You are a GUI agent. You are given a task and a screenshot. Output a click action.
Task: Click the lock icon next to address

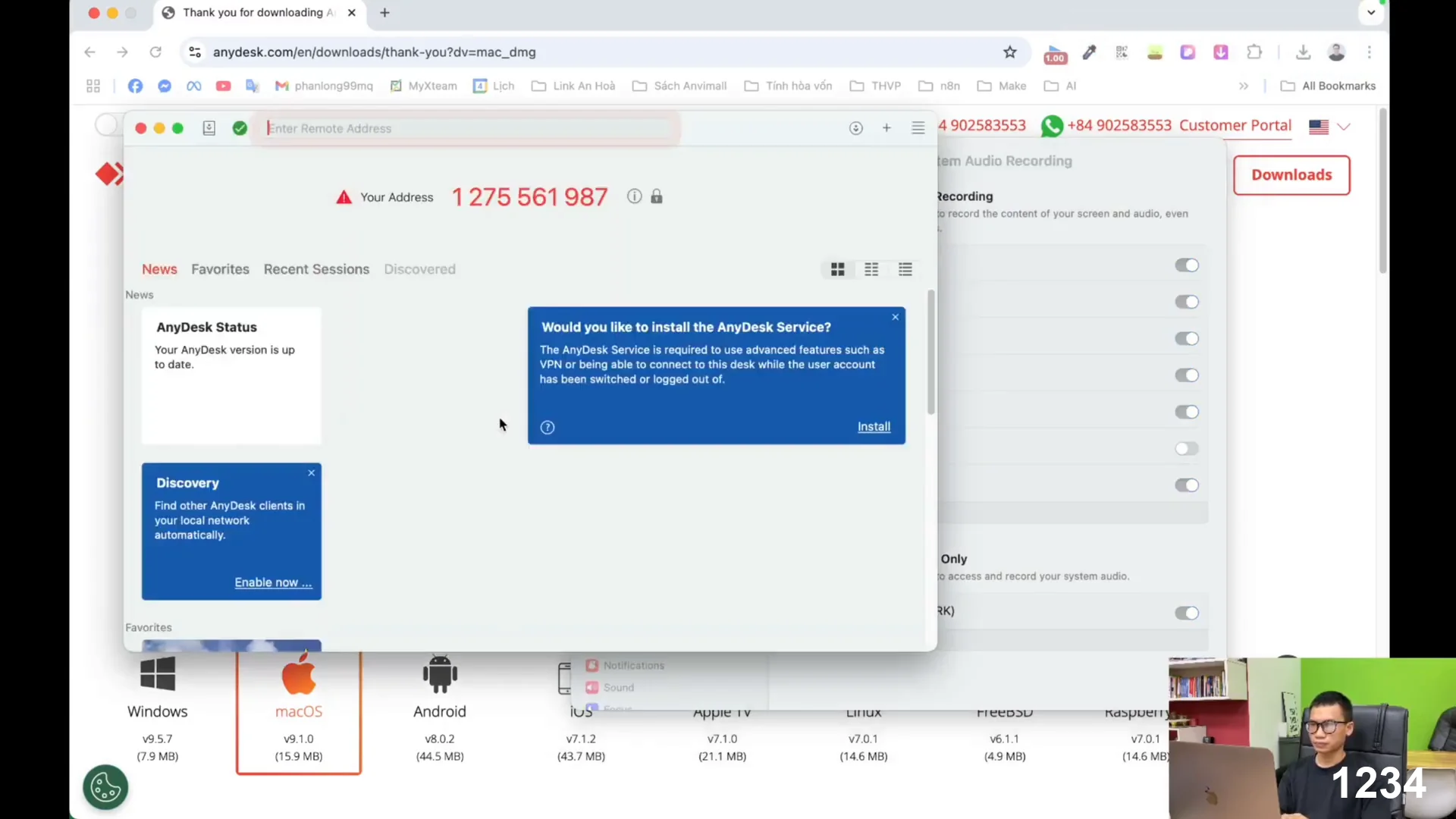click(x=657, y=196)
